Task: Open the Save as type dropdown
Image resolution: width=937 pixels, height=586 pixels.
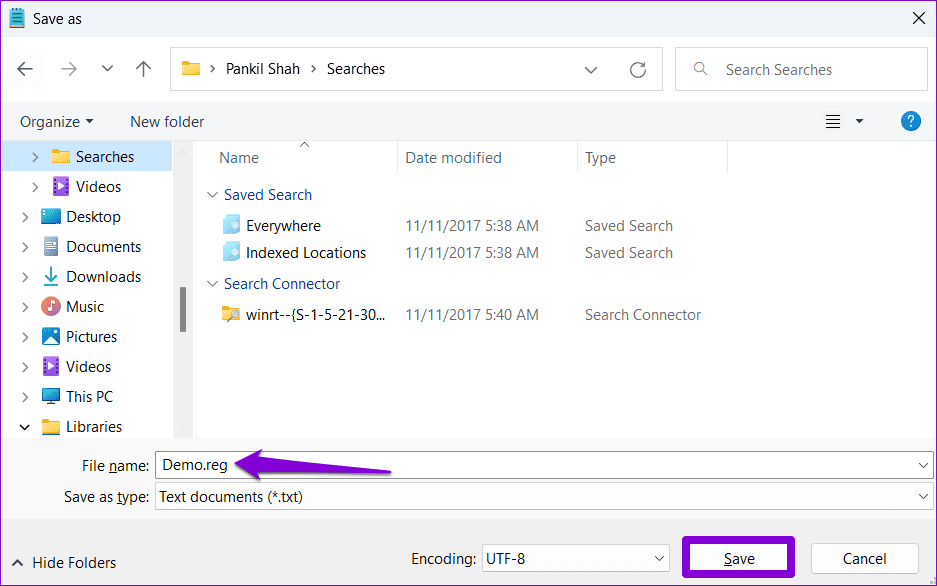Action: [x=544, y=496]
